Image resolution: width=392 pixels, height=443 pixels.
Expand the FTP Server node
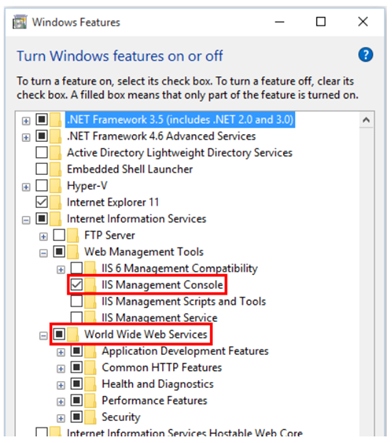pos(43,237)
